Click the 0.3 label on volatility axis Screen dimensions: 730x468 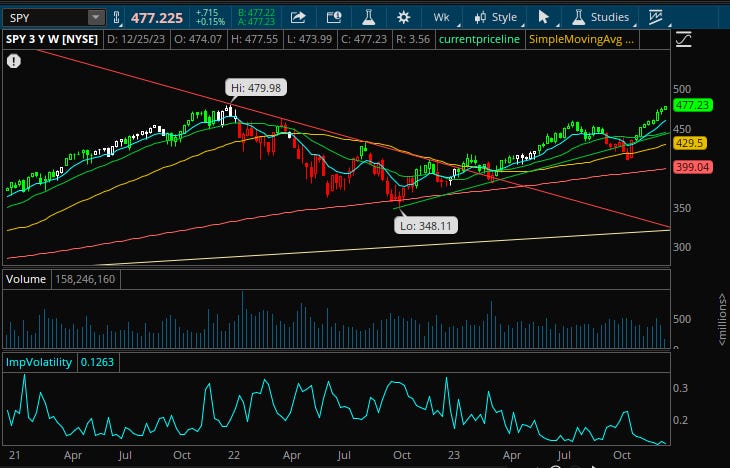coord(681,388)
